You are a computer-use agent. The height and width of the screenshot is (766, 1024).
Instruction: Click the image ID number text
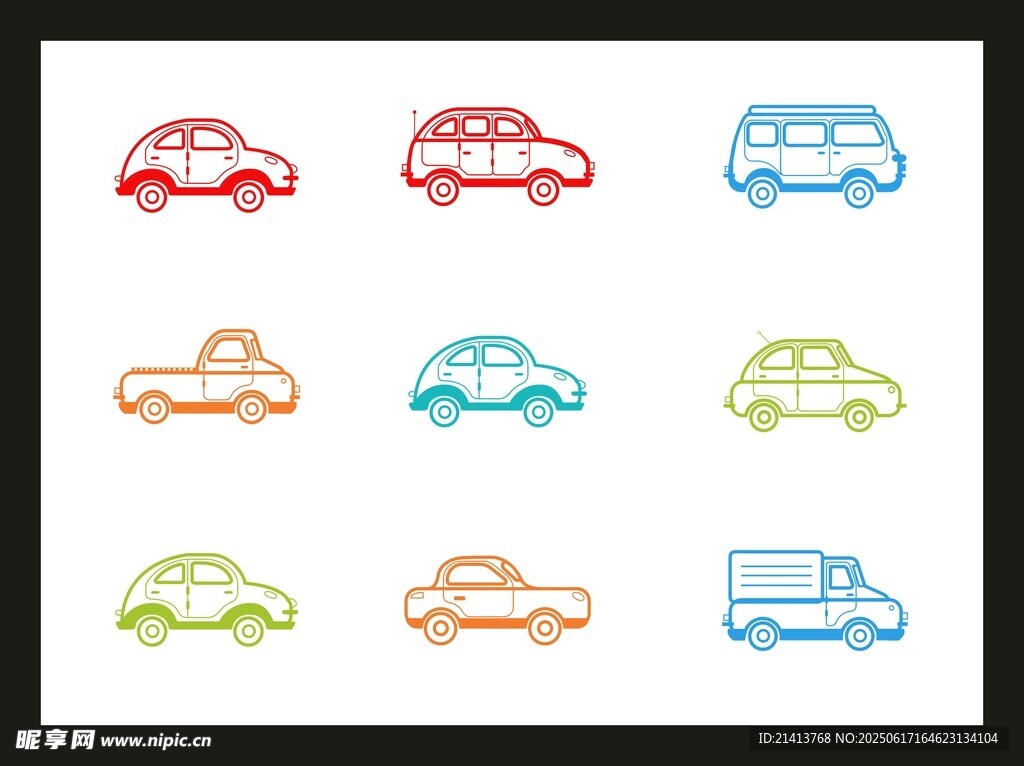pos(795,739)
